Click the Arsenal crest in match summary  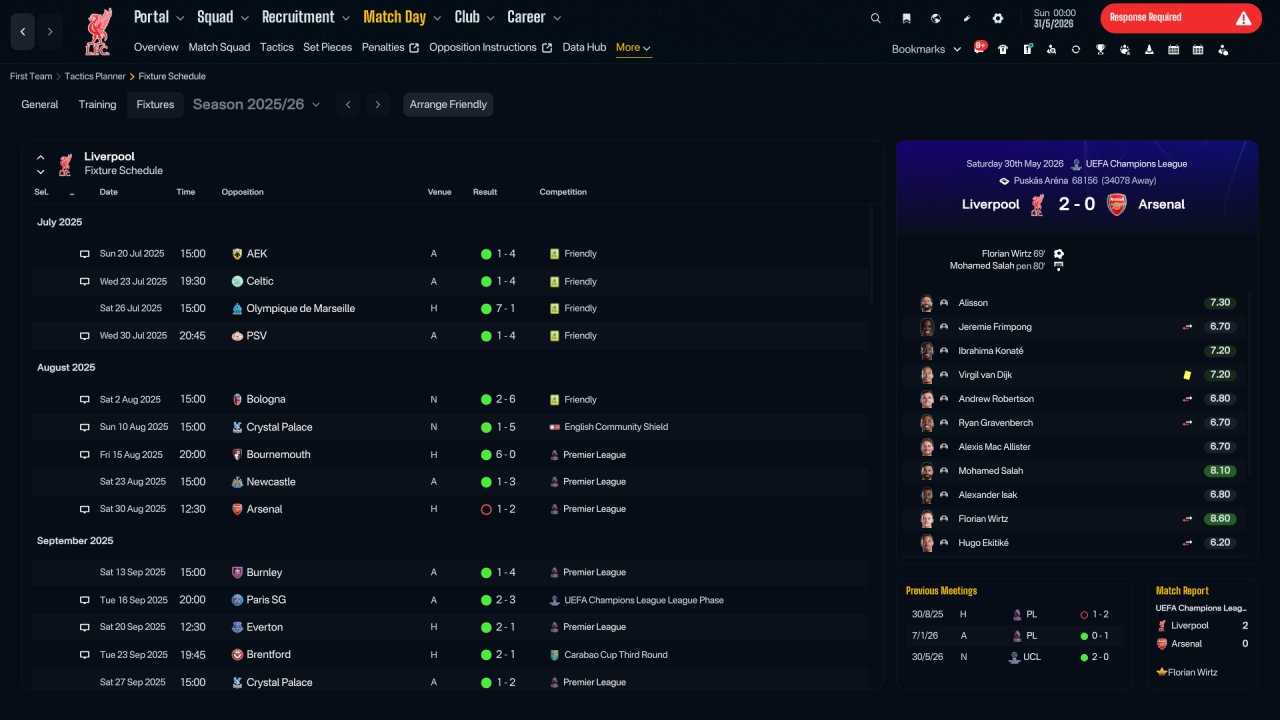1116,204
